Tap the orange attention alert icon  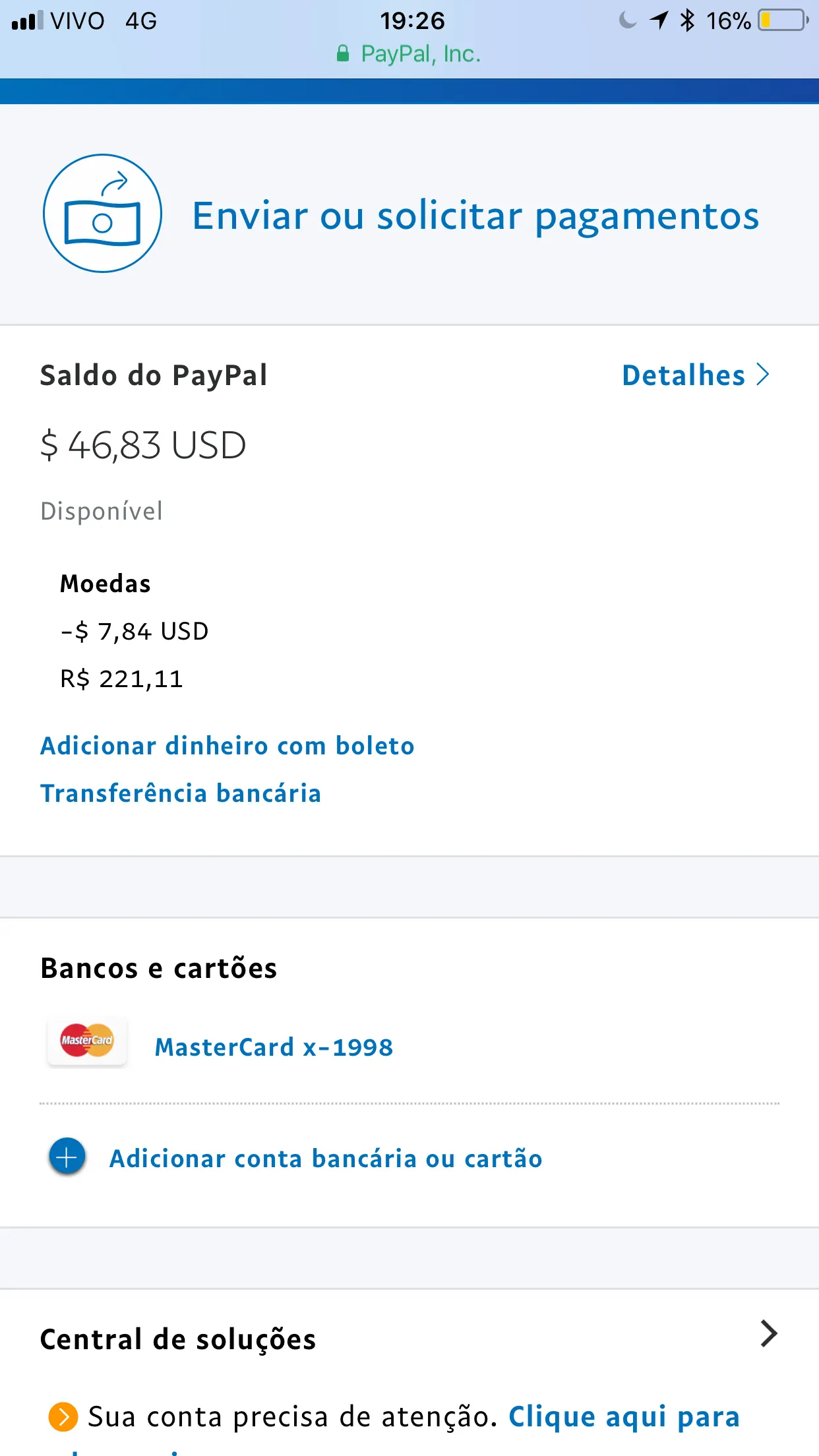point(63,1416)
